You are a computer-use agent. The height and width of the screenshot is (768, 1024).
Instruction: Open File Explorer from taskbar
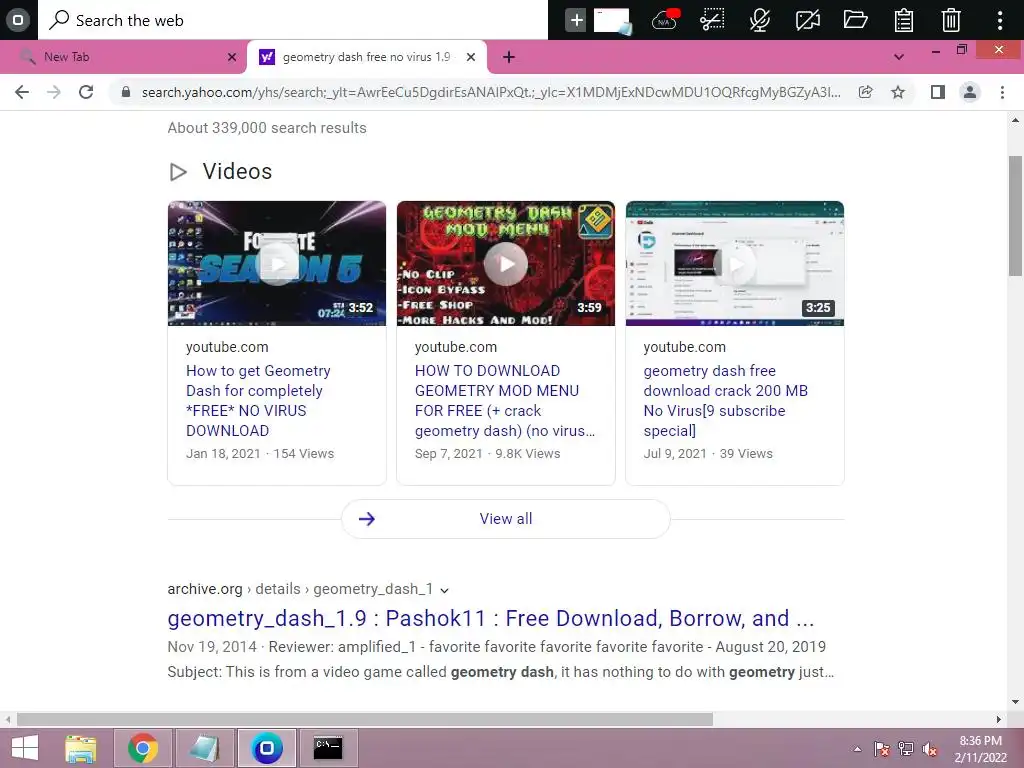coord(81,748)
